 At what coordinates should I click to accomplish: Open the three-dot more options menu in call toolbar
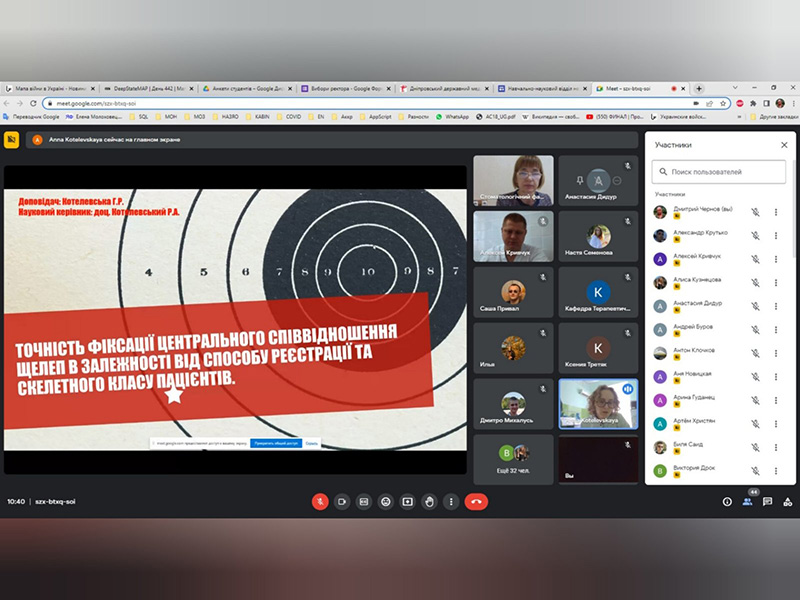(451, 501)
